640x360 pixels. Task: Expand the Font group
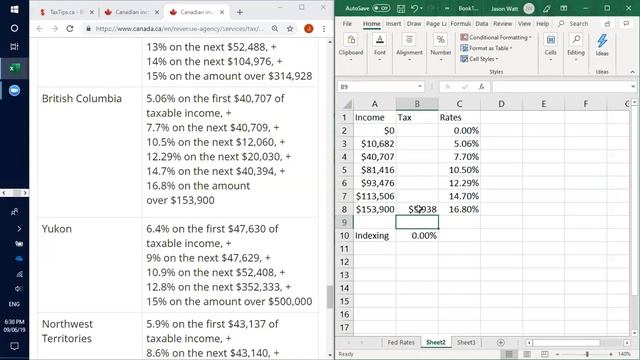coord(380,48)
